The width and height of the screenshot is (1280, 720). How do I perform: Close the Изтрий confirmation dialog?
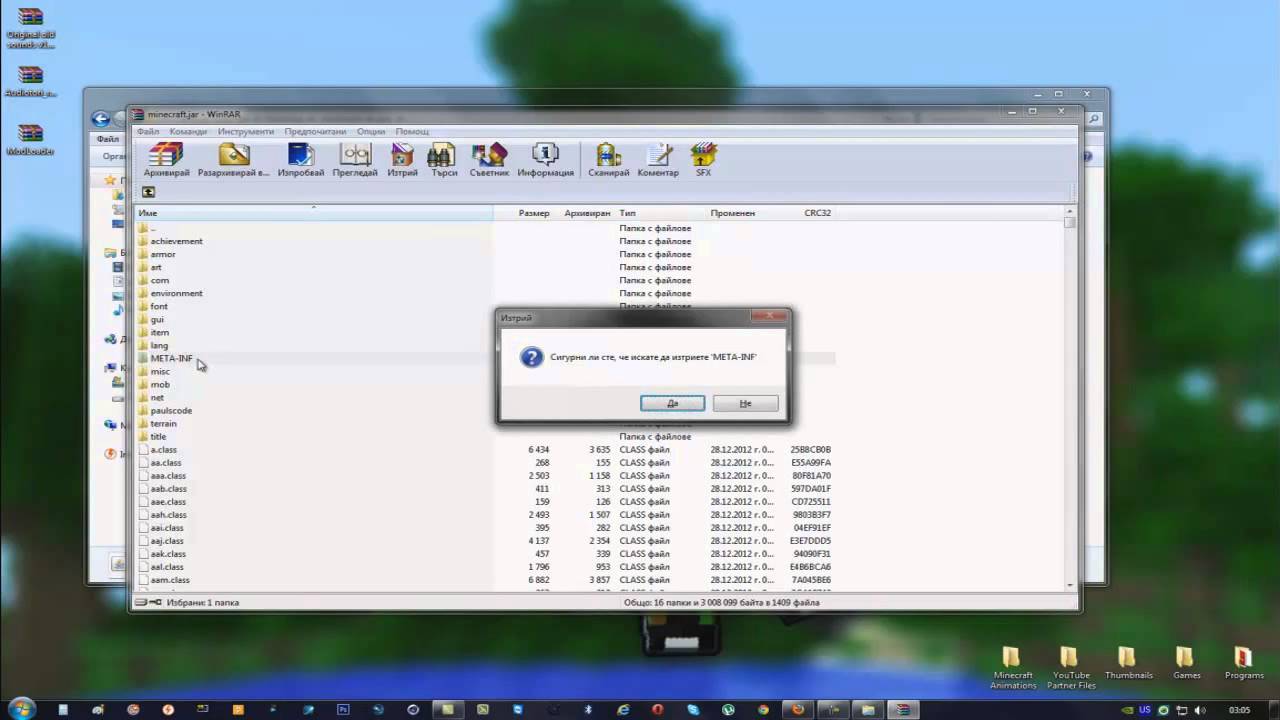768,316
